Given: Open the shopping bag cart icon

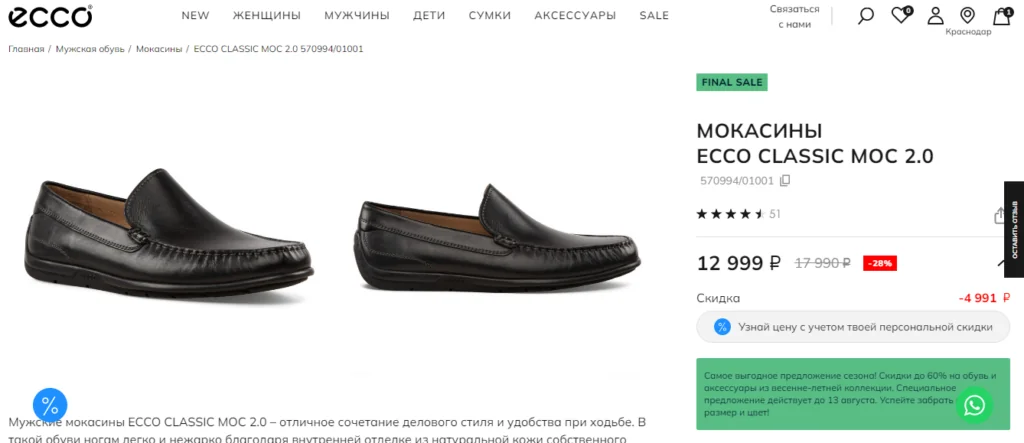Looking at the screenshot, I should pyautogui.click(x=1001, y=15).
